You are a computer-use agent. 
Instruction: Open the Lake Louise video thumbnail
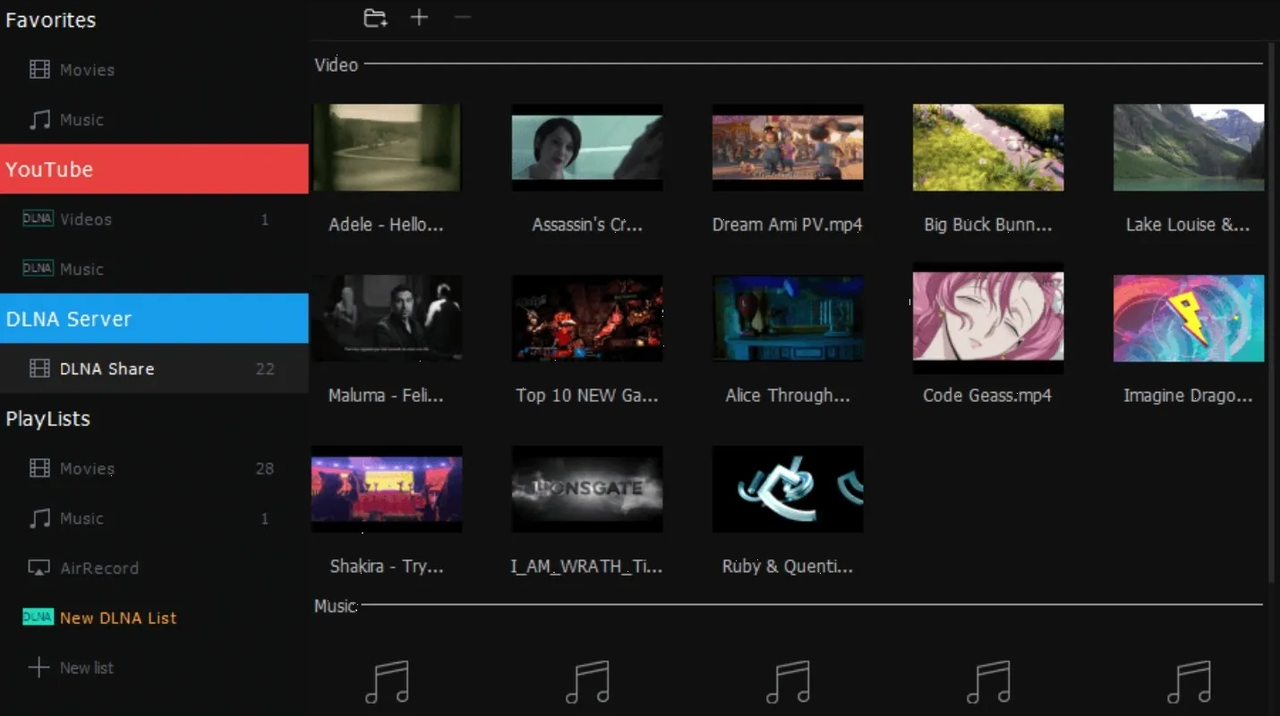pyautogui.click(x=1189, y=147)
